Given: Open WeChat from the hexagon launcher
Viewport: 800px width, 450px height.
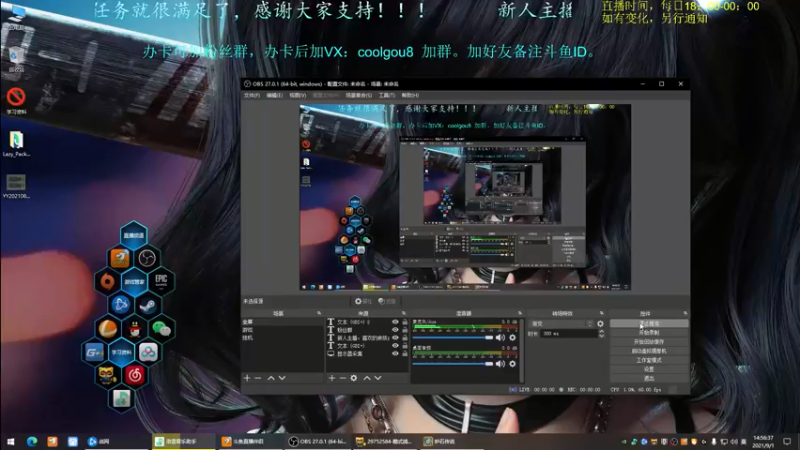Looking at the screenshot, I should (x=161, y=329).
